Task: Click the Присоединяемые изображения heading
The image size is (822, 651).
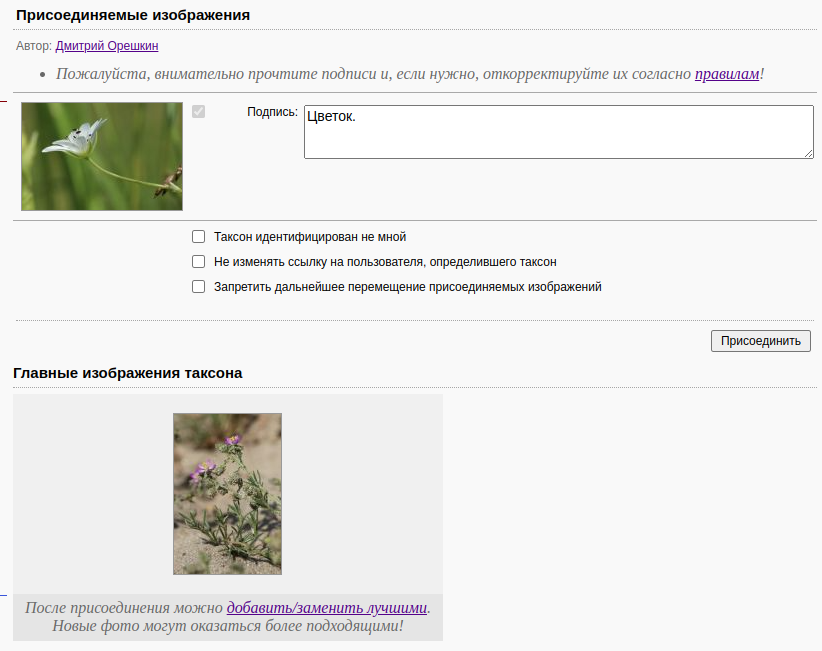Action: 132,15
